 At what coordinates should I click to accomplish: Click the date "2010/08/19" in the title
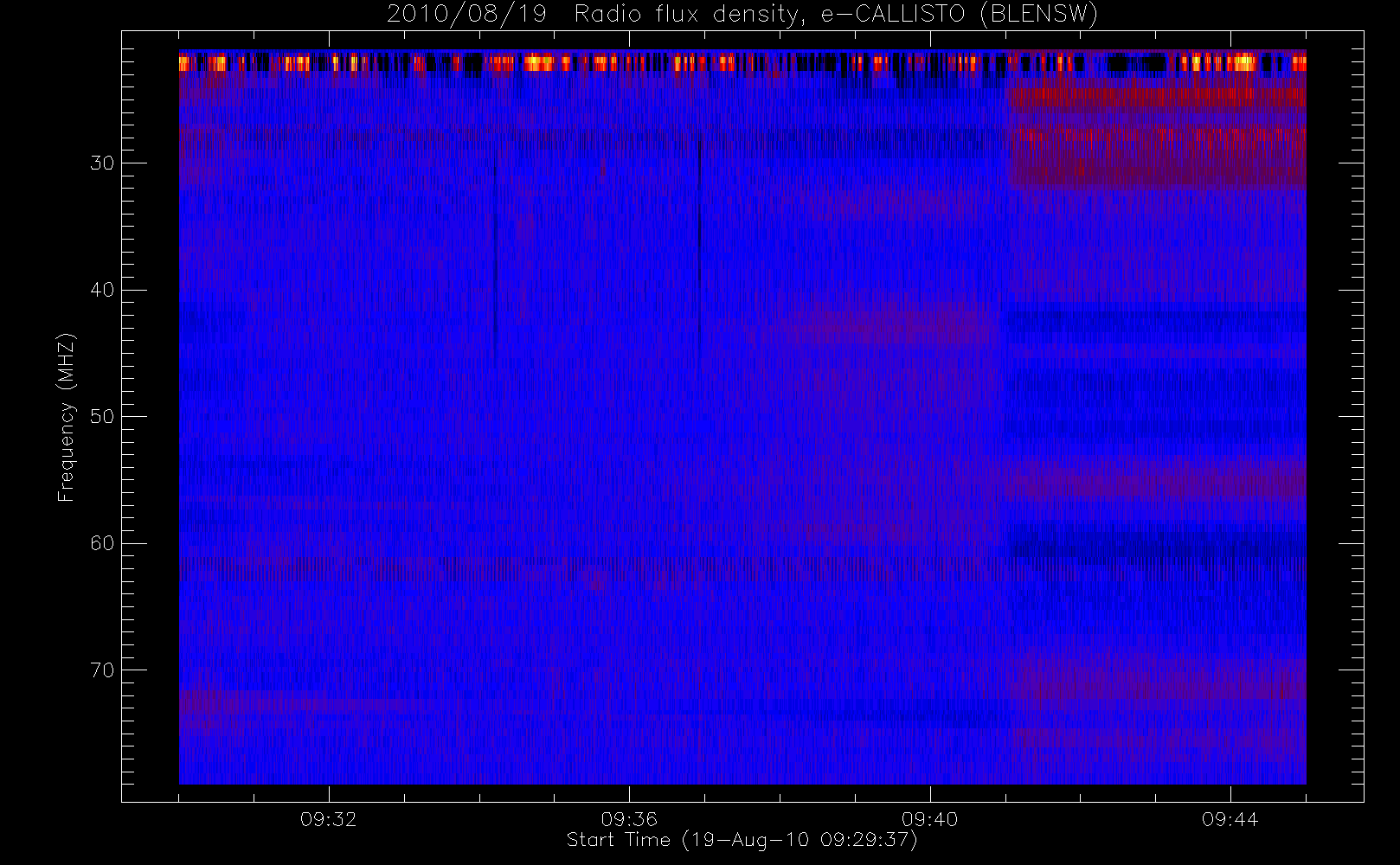(466, 15)
